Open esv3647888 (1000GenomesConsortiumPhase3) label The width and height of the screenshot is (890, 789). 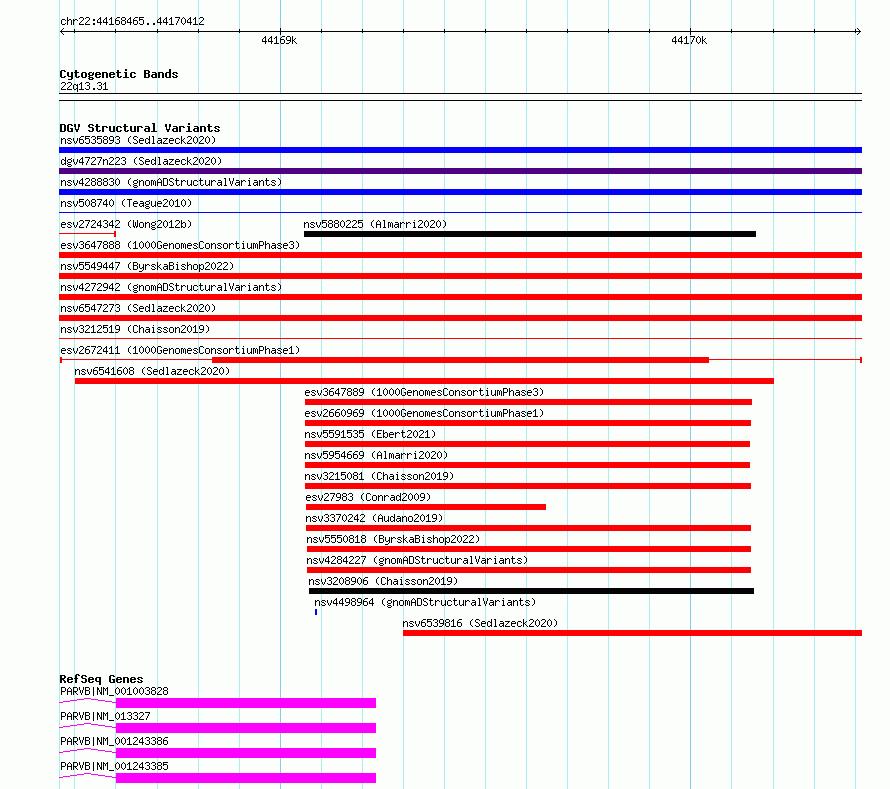[x=180, y=245]
